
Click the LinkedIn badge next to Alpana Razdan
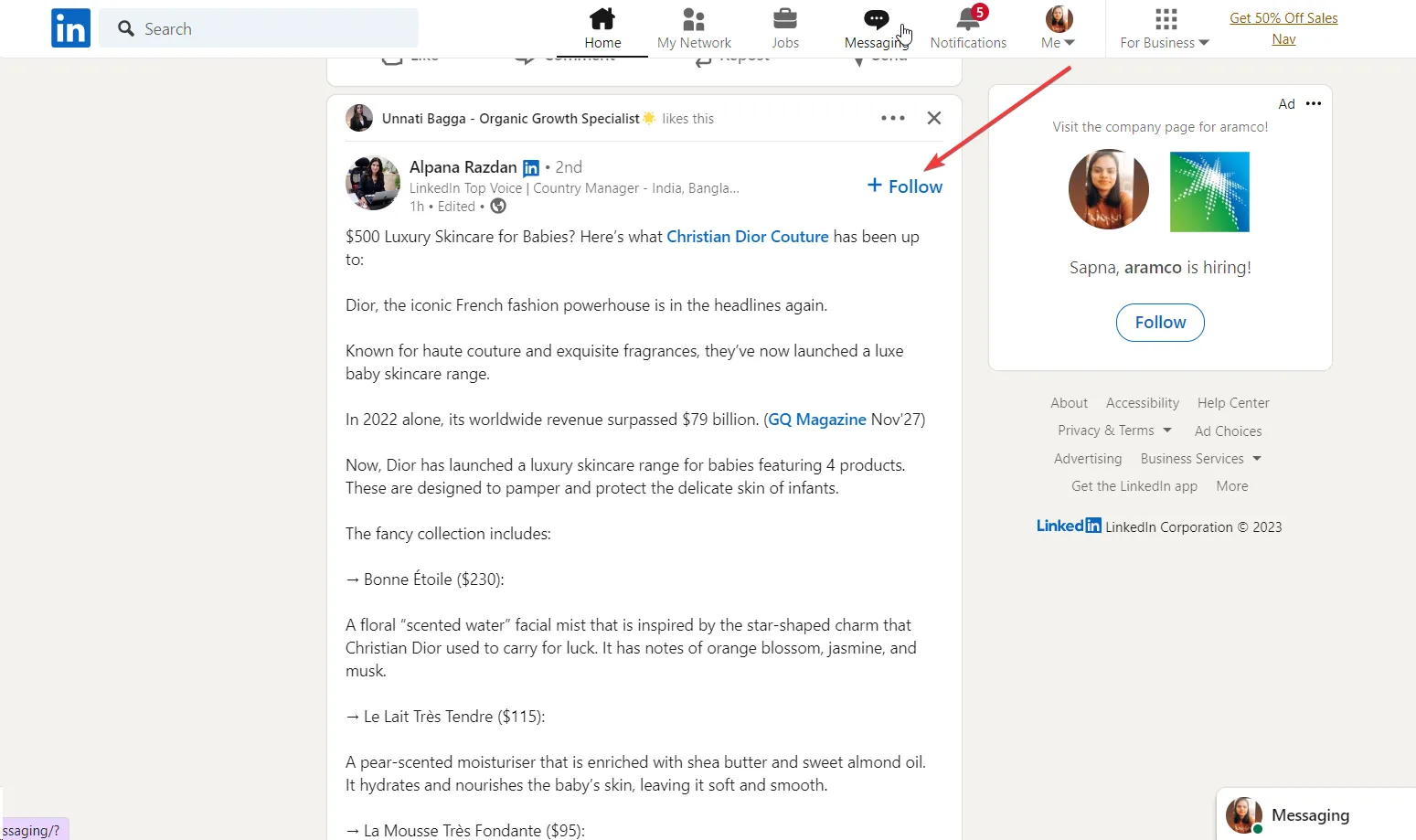pyautogui.click(x=531, y=168)
